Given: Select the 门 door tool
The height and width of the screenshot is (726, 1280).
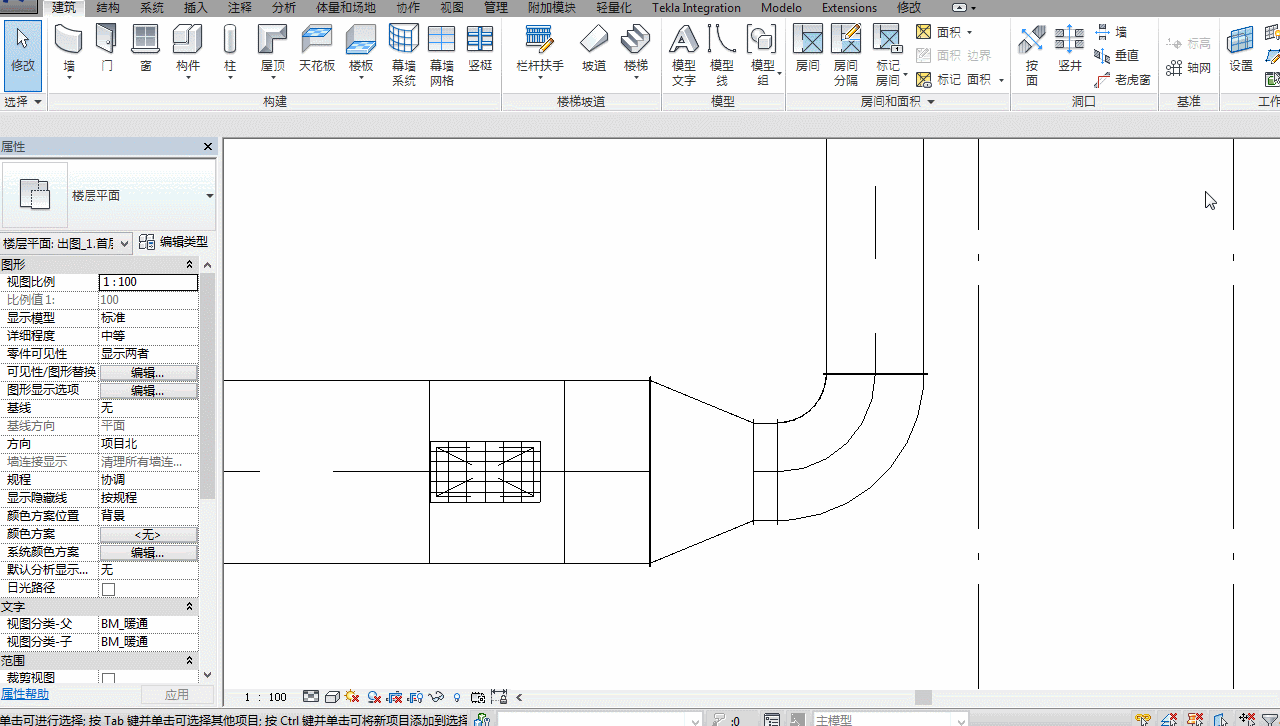Looking at the screenshot, I should point(106,50).
